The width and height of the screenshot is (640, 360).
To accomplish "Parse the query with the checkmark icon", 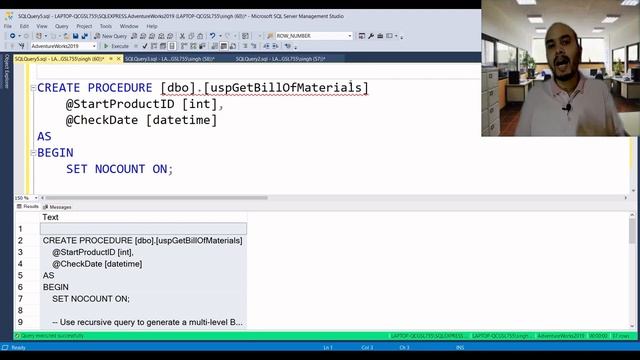I will [x=144, y=46].
